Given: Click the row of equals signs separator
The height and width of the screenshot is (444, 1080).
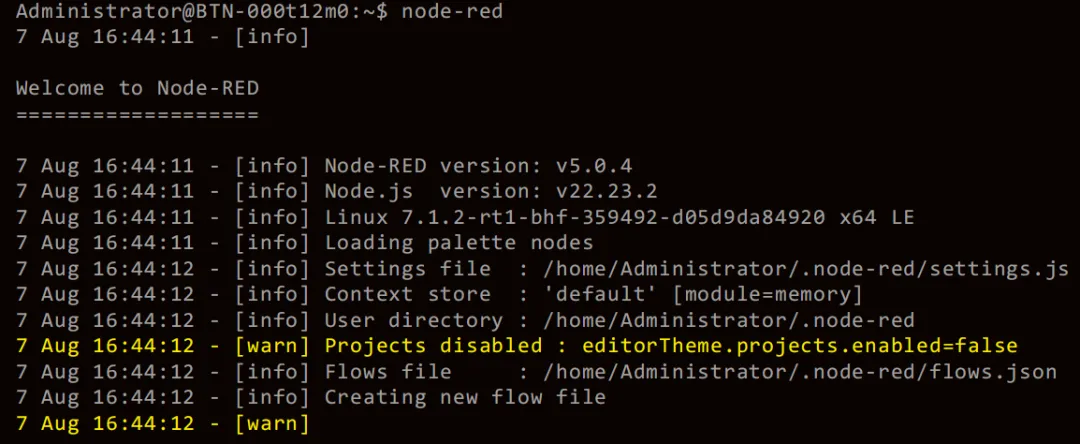Looking at the screenshot, I should coord(138,114).
